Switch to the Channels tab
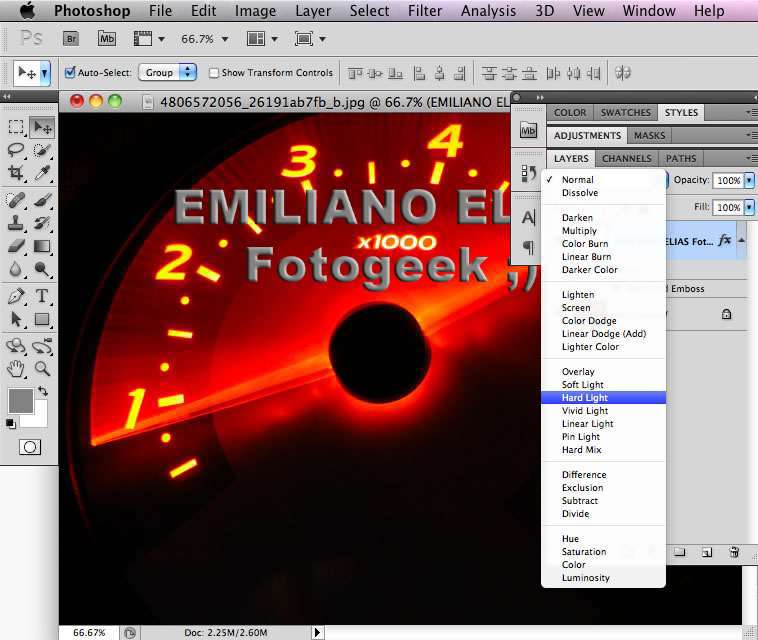This screenshot has width=758, height=640. click(627, 159)
